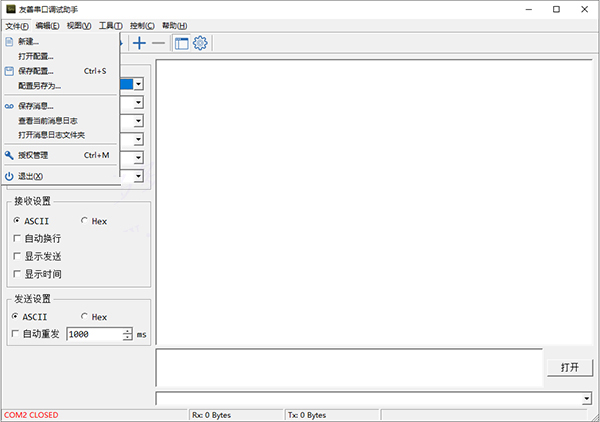This screenshot has width=600, height=422.
Task: Minimize the 友善串口调试助手 window
Action: coord(529,9)
